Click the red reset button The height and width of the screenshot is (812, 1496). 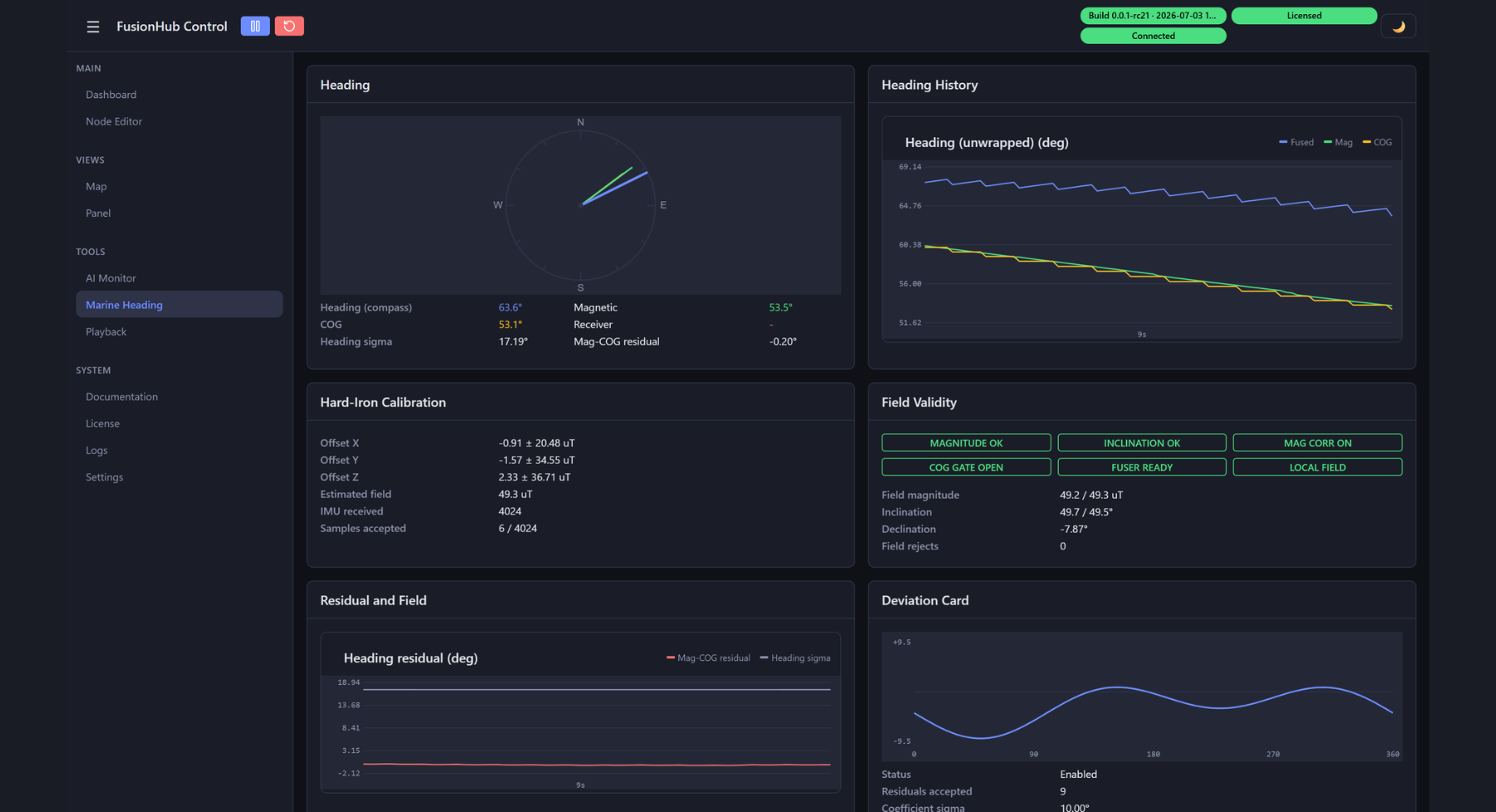pyautogui.click(x=289, y=27)
